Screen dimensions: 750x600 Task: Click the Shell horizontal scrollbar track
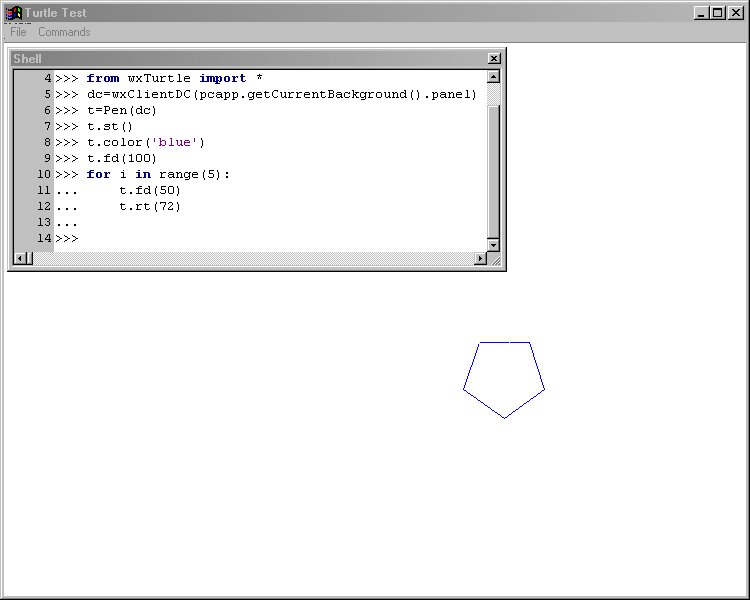click(250, 259)
